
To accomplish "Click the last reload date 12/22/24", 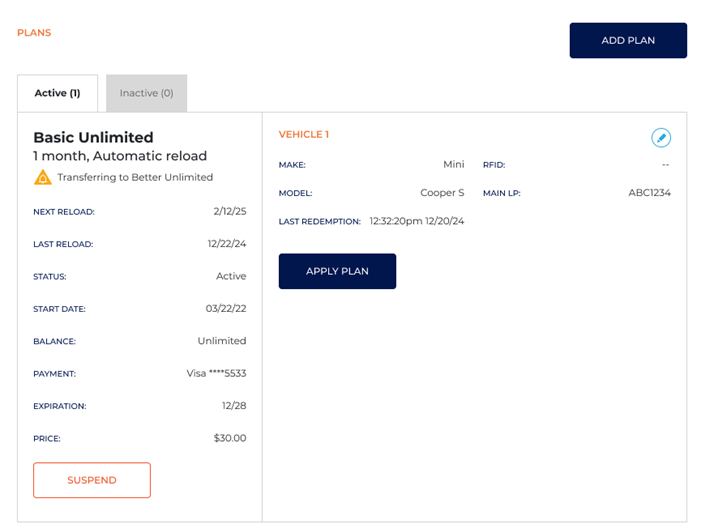I will coord(226,244).
